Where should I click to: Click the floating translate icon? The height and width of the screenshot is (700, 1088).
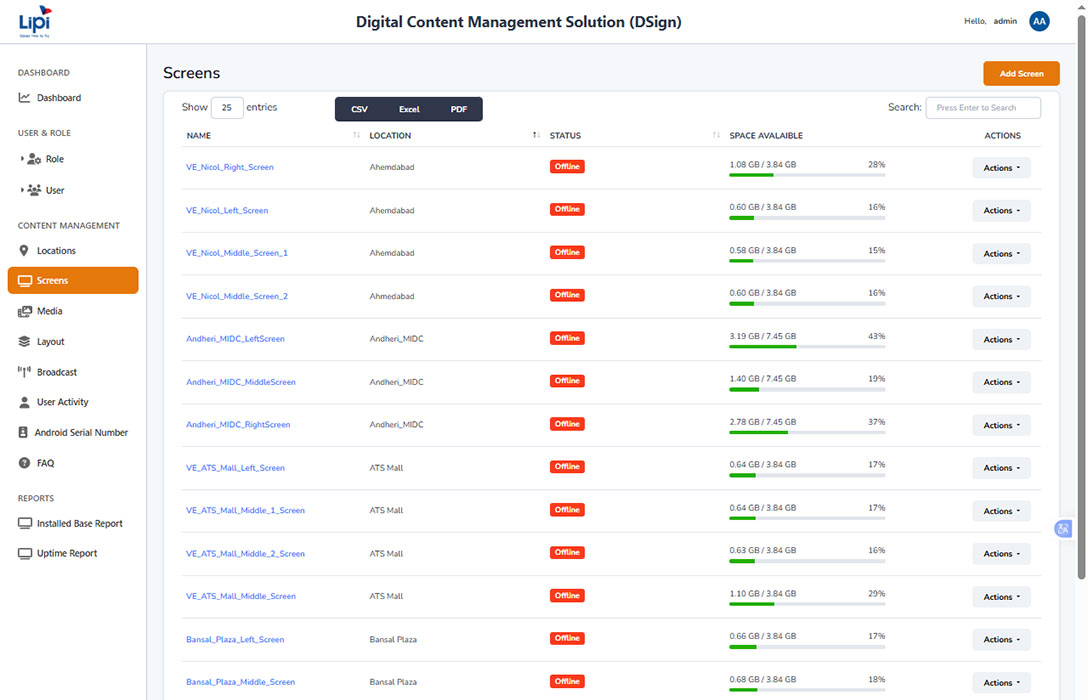[1063, 529]
